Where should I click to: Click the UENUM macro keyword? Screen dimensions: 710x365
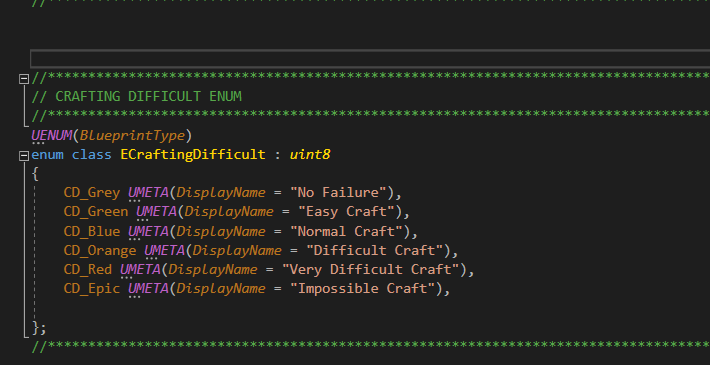click(52, 135)
